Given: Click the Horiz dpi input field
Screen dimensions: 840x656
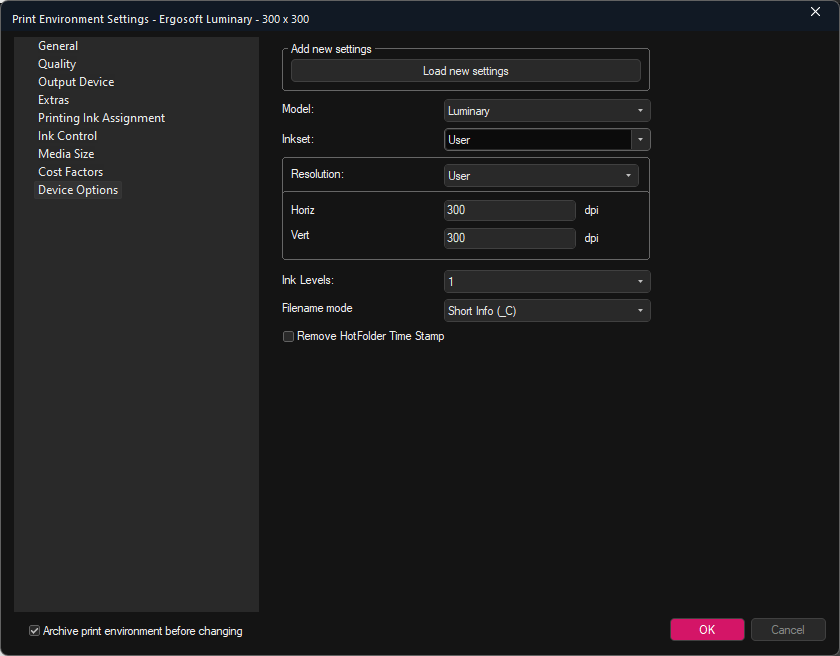Looking at the screenshot, I should tap(509, 210).
